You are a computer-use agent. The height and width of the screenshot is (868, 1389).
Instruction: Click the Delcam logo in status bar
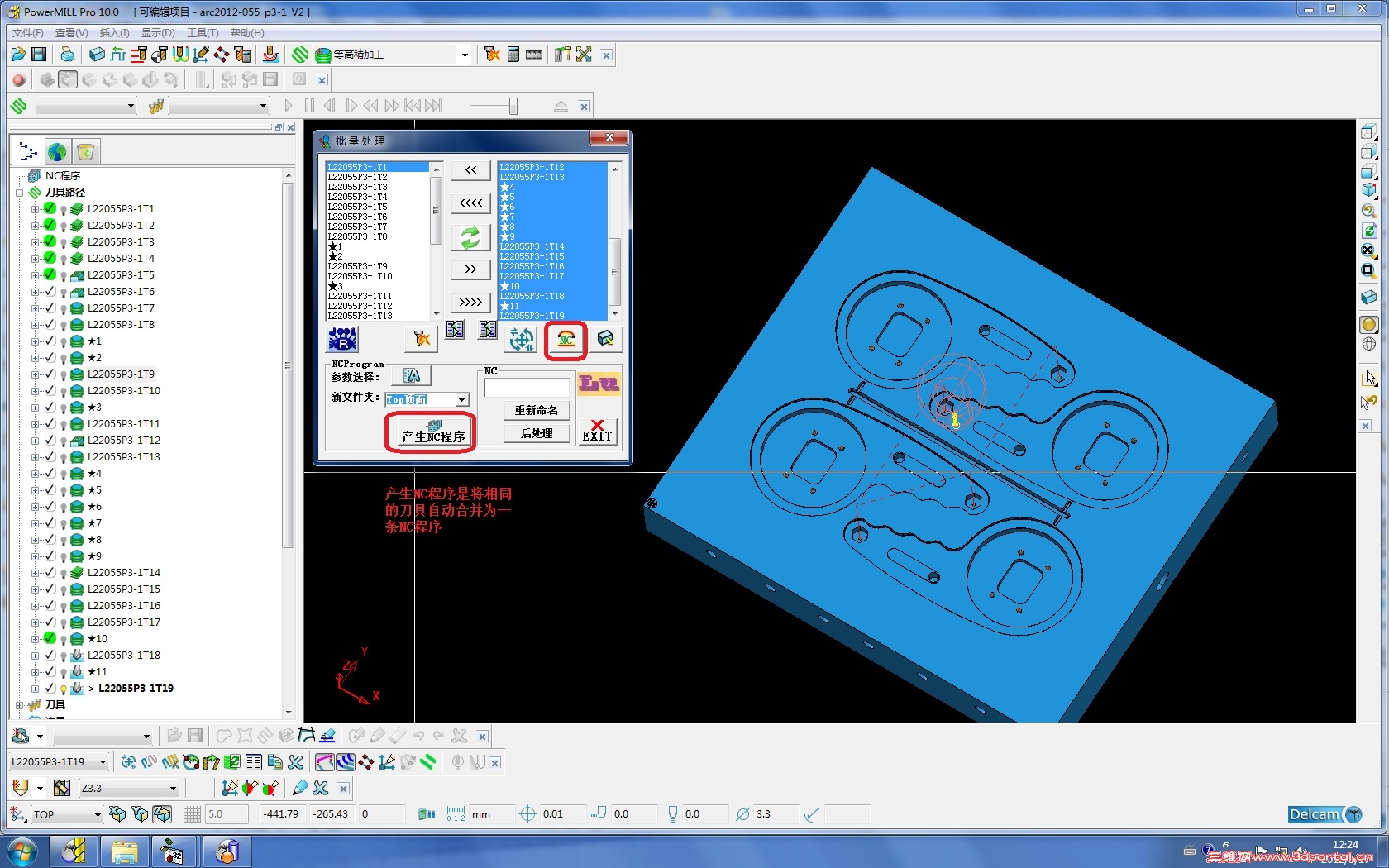(x=1325, y=814)
